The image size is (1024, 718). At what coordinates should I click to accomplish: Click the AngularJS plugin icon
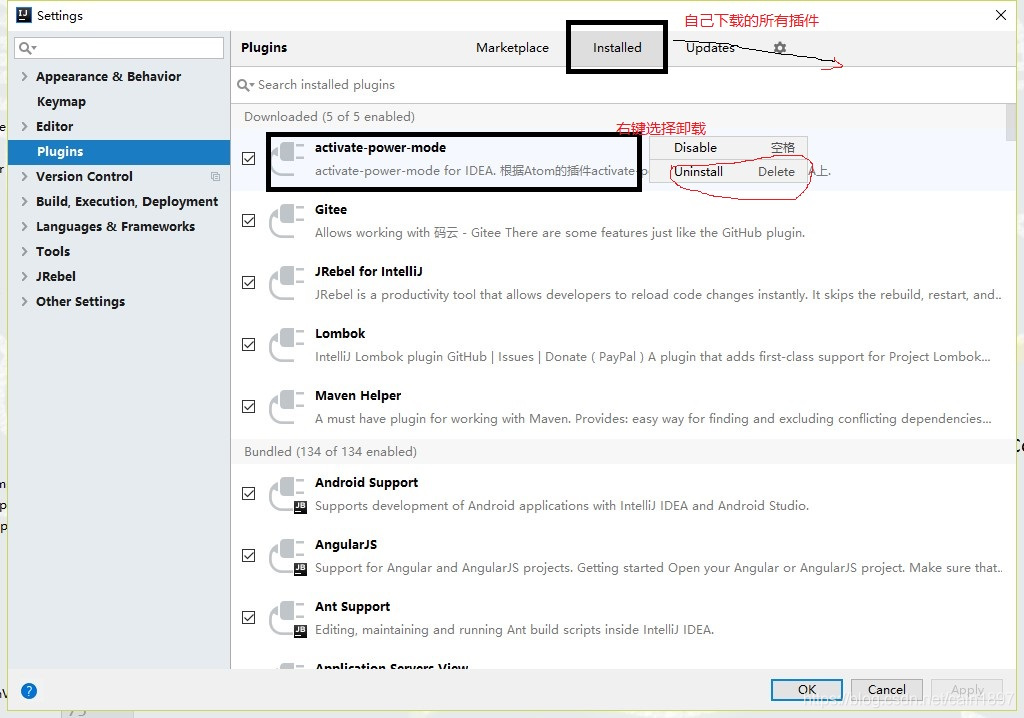click(287, 557)
